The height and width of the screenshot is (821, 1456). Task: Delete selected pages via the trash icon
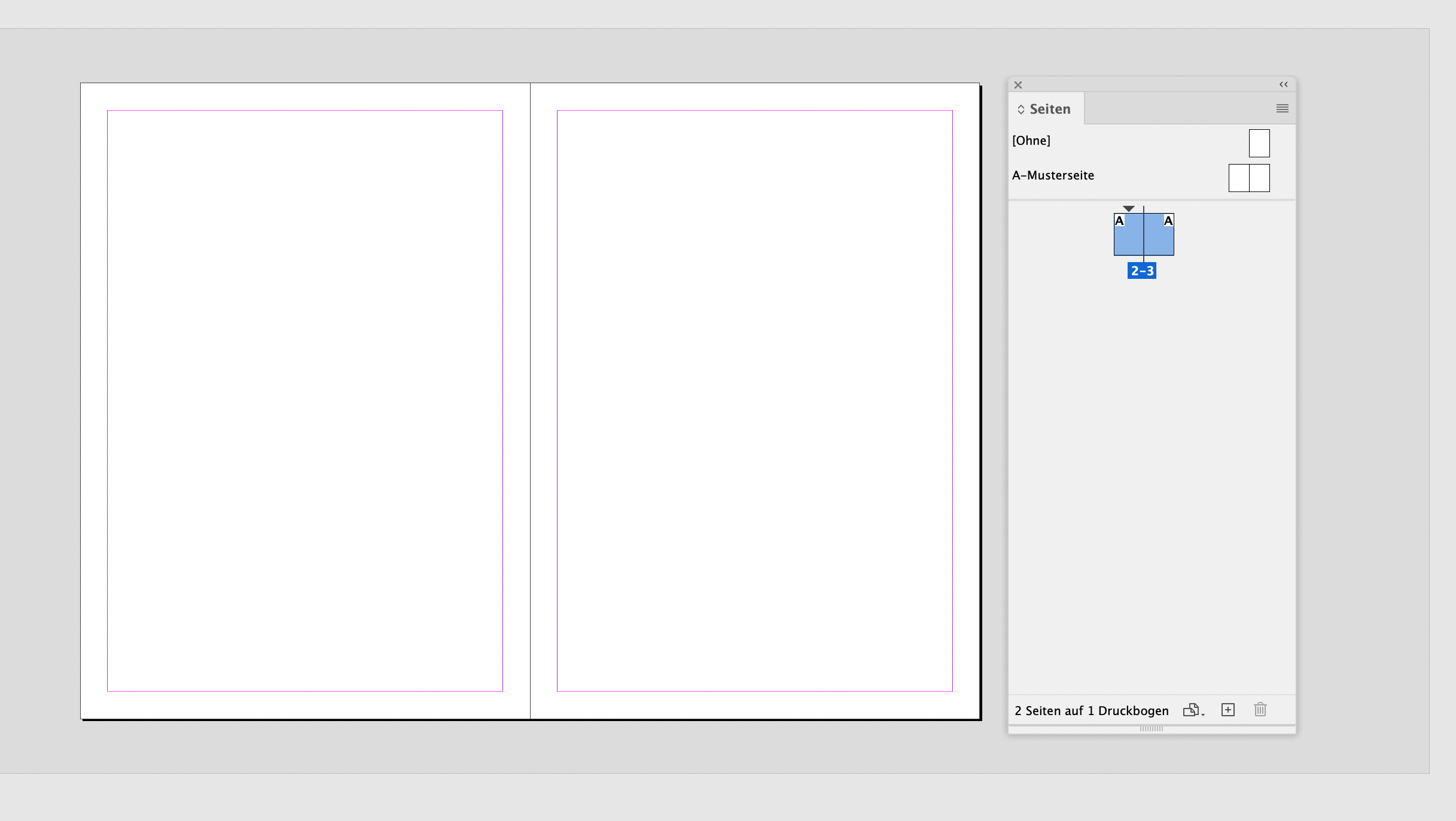pyautogui.click(x=1260, y=710)
